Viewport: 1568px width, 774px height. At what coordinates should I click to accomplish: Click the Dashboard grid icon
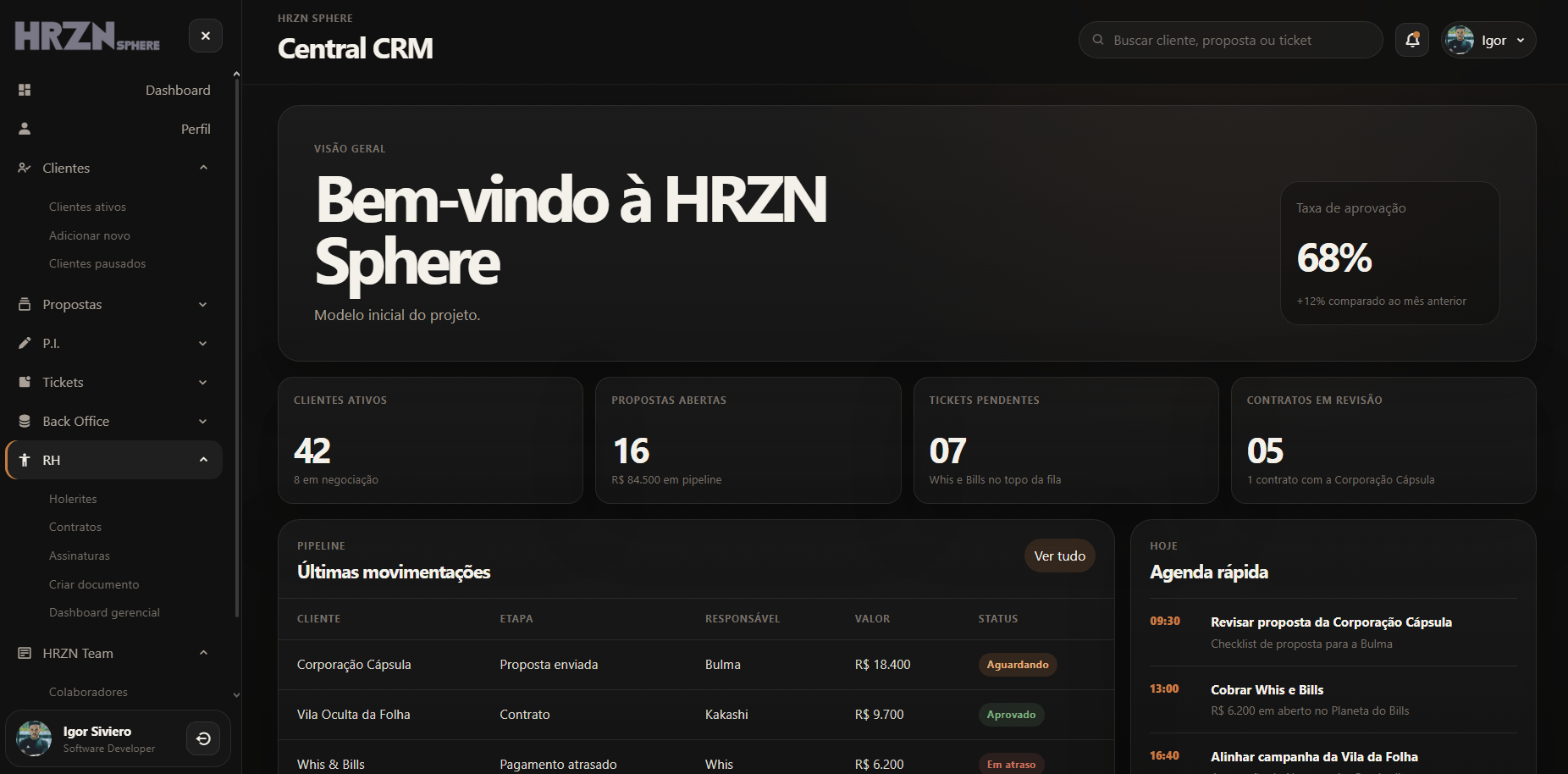(25, 90)
